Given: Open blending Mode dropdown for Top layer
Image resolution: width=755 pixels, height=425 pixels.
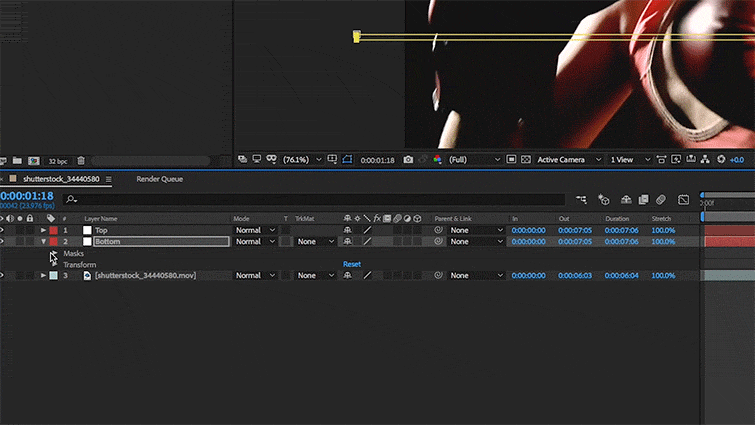Looking at the screenshot, I should [x=255, y=230].
